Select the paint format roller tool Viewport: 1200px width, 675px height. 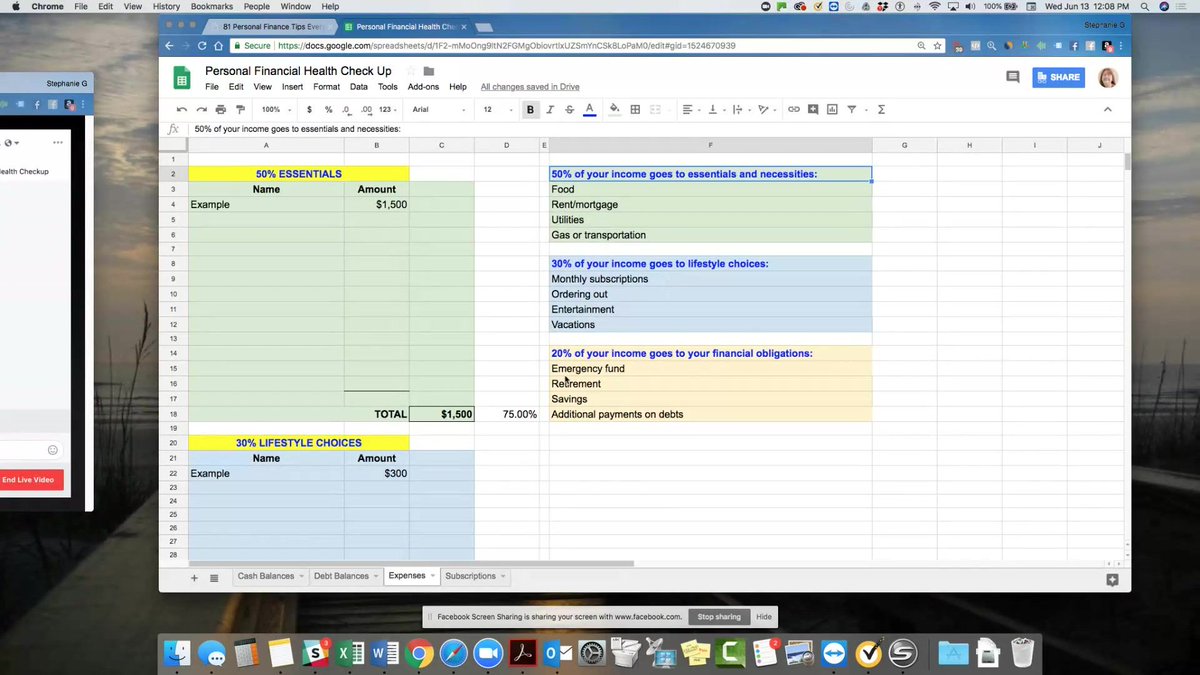pos(240,109)
